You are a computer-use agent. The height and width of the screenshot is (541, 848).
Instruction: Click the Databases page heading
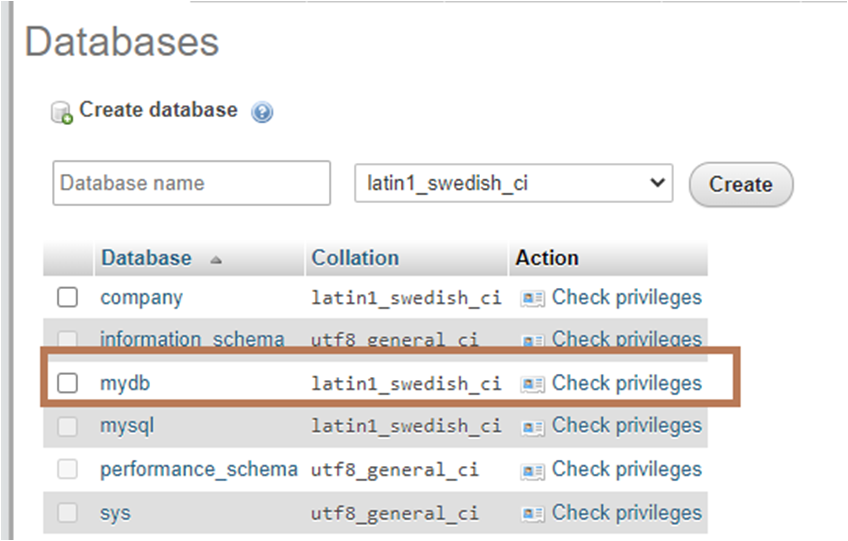click(x=122, y=42)
